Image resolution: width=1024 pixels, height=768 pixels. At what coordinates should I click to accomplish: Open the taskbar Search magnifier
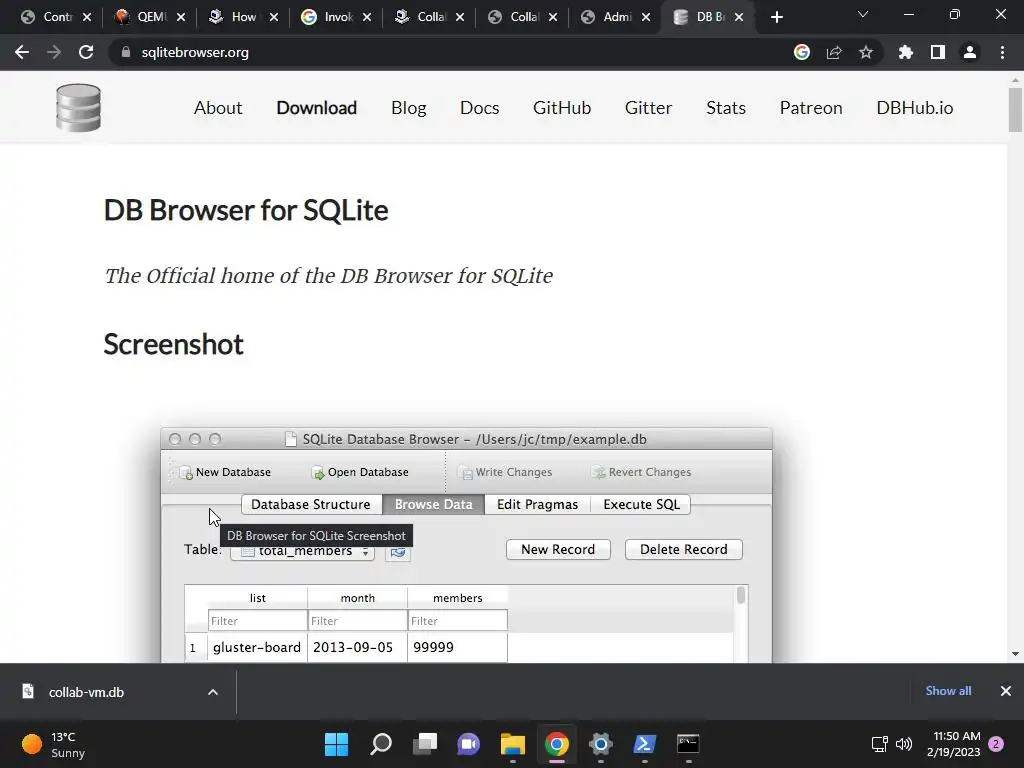[x=381, y=744]
